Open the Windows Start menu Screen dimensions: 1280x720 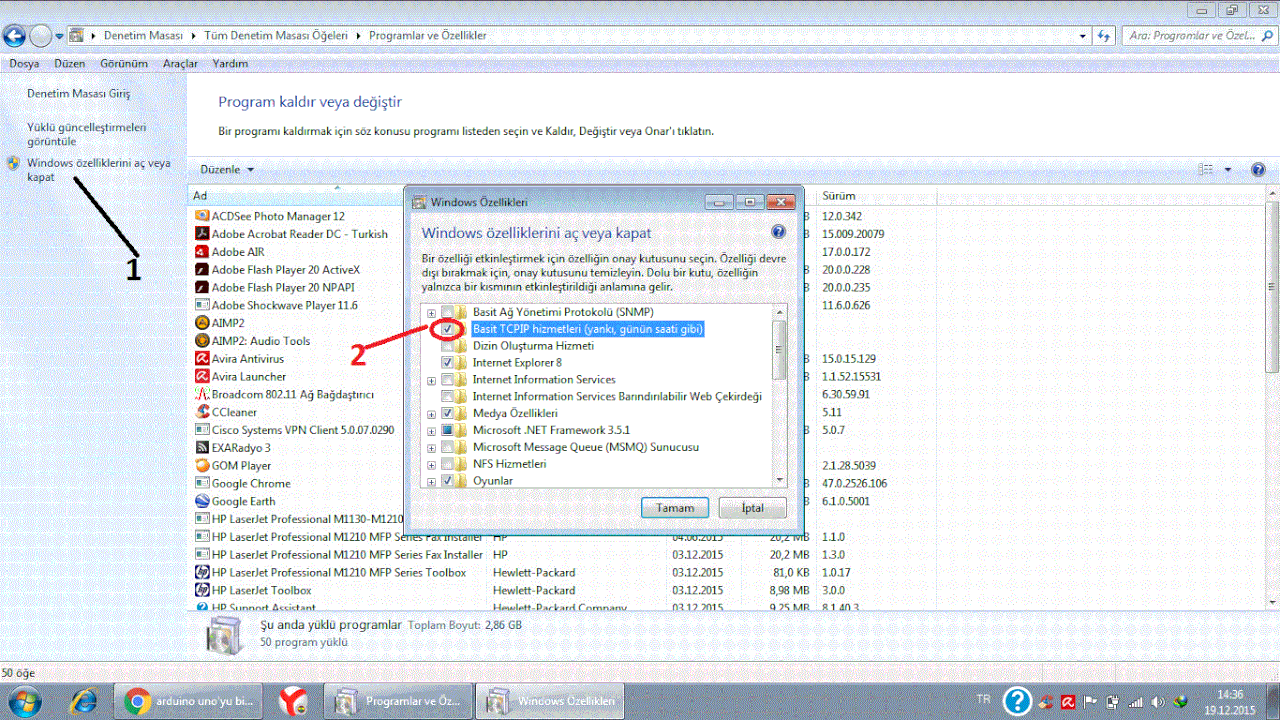(22, 701)
